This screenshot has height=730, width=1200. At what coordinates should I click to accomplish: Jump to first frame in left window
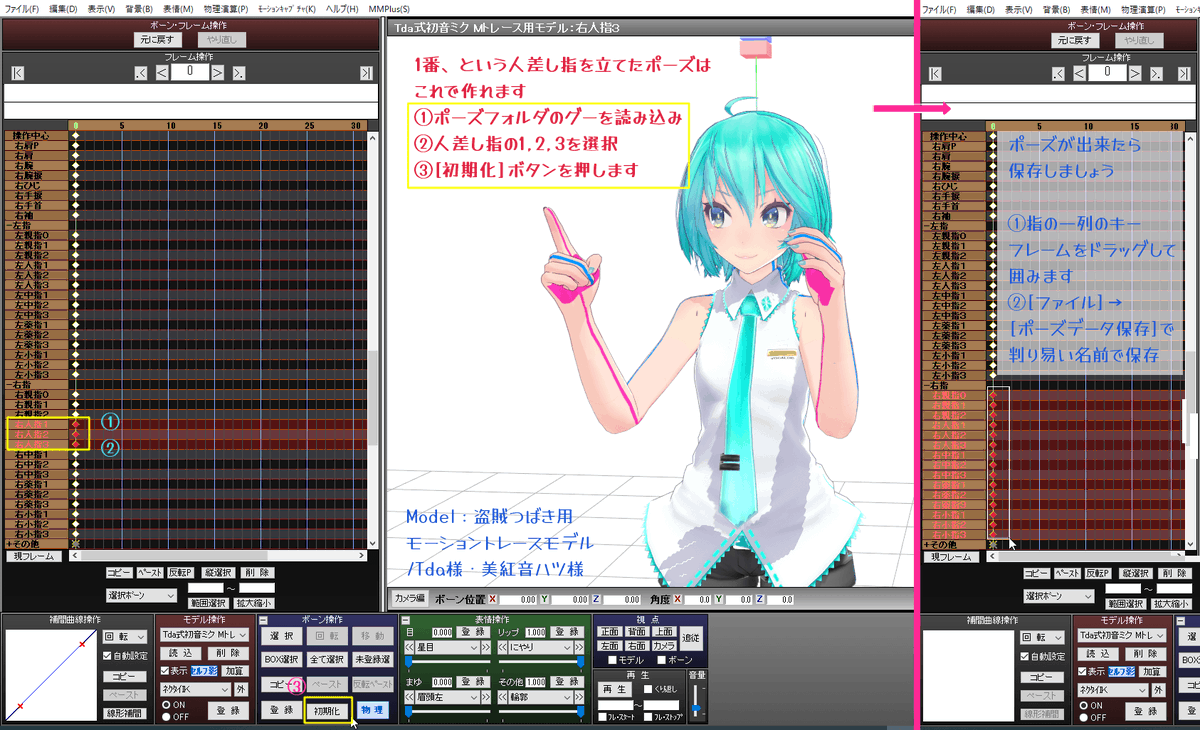(18, 73)
